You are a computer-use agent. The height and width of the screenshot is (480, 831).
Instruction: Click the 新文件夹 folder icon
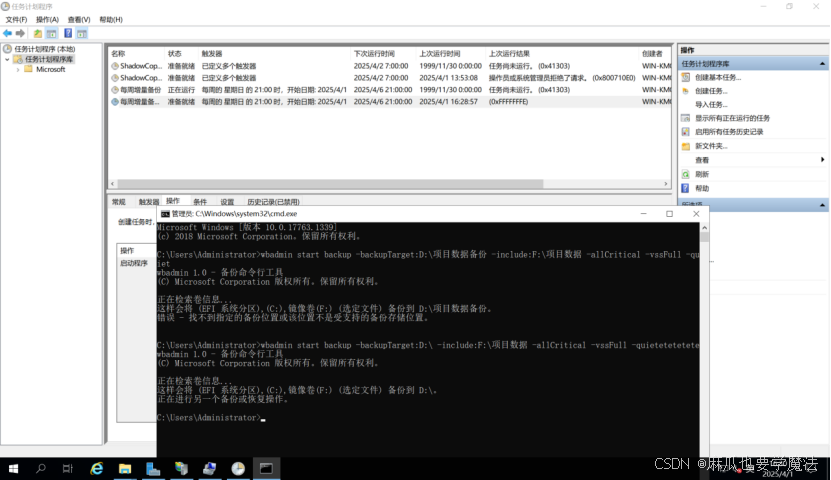[685, 146]
